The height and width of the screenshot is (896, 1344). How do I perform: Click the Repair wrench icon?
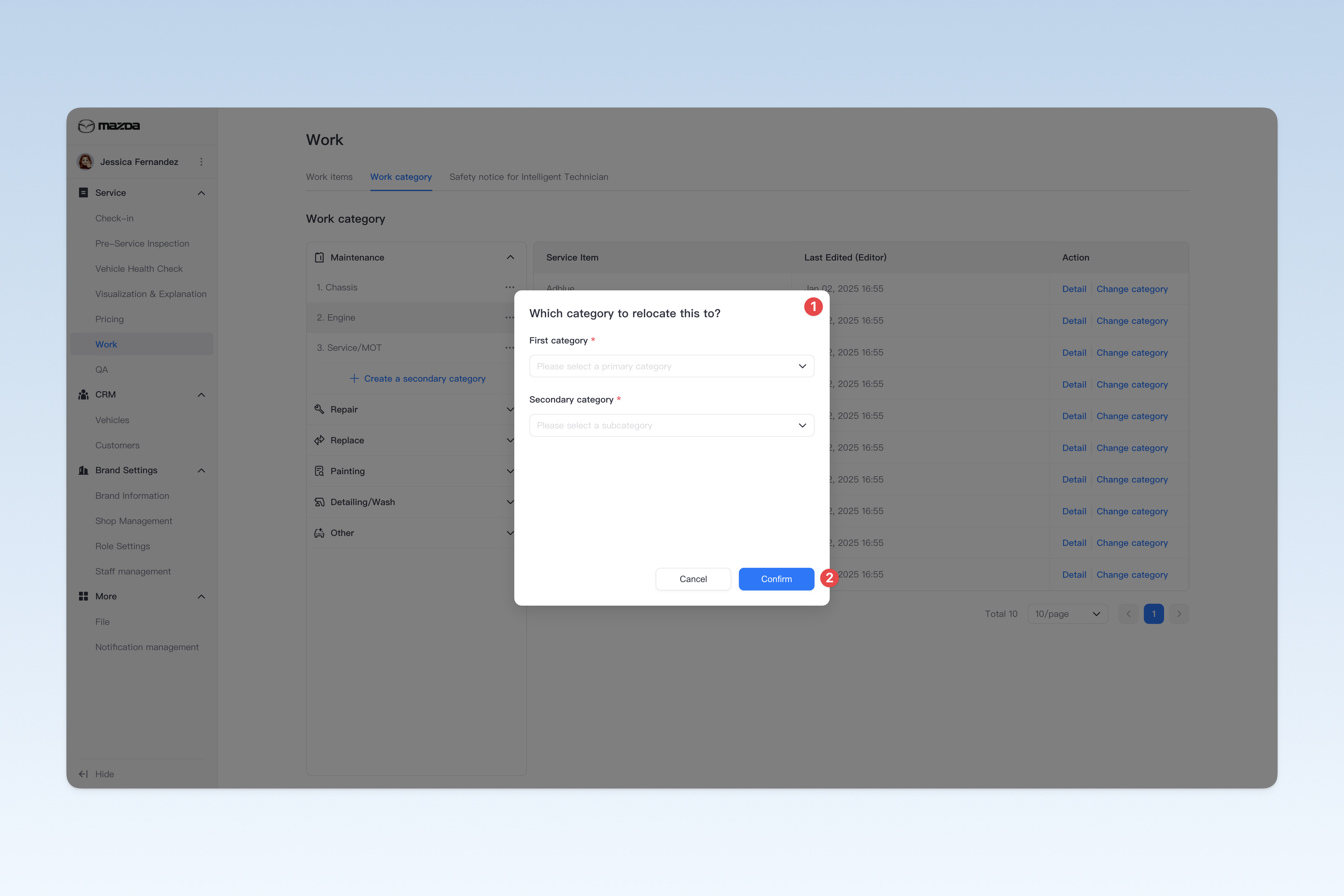pyautogui.click(x=319, y=410)
